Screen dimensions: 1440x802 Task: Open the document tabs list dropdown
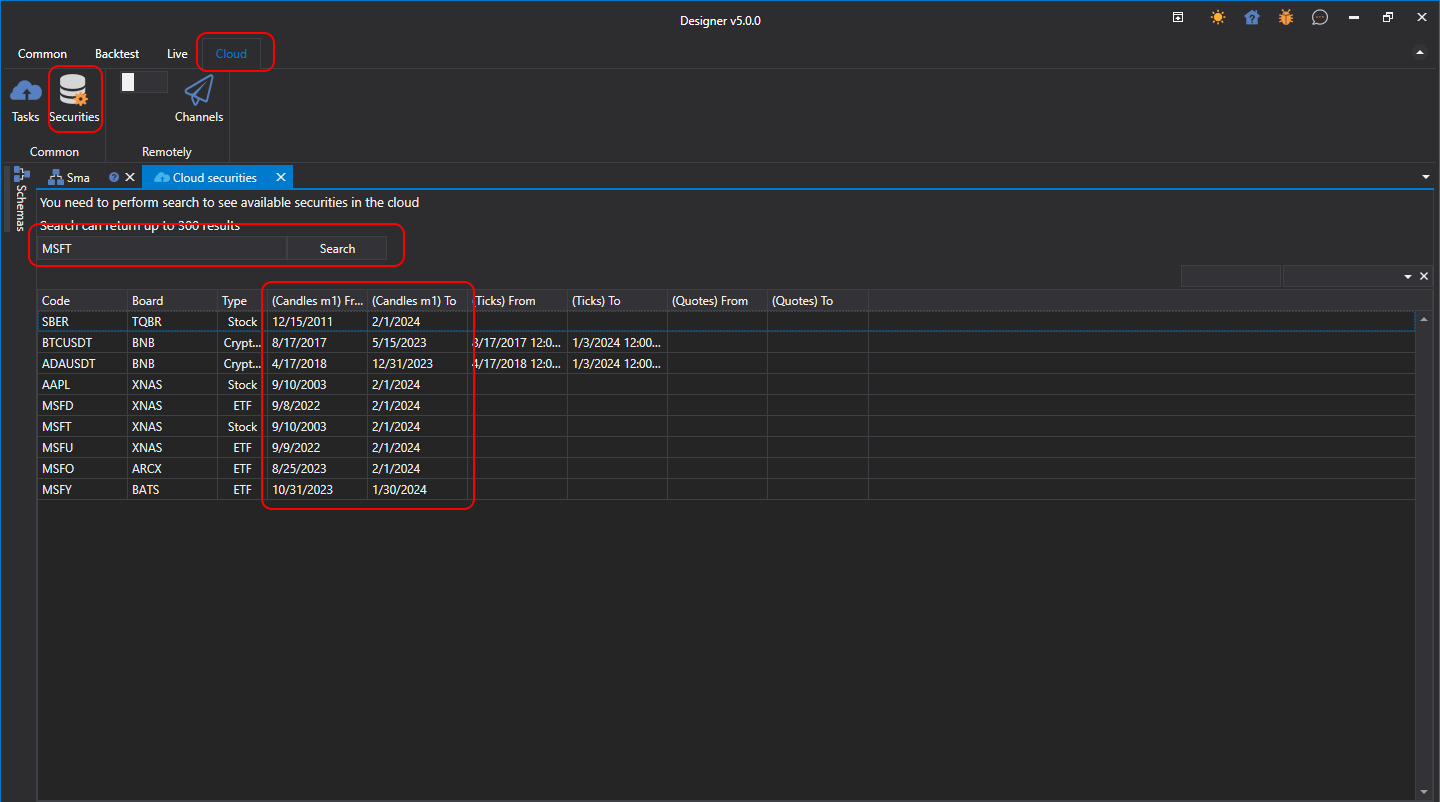pos(1425,177)
